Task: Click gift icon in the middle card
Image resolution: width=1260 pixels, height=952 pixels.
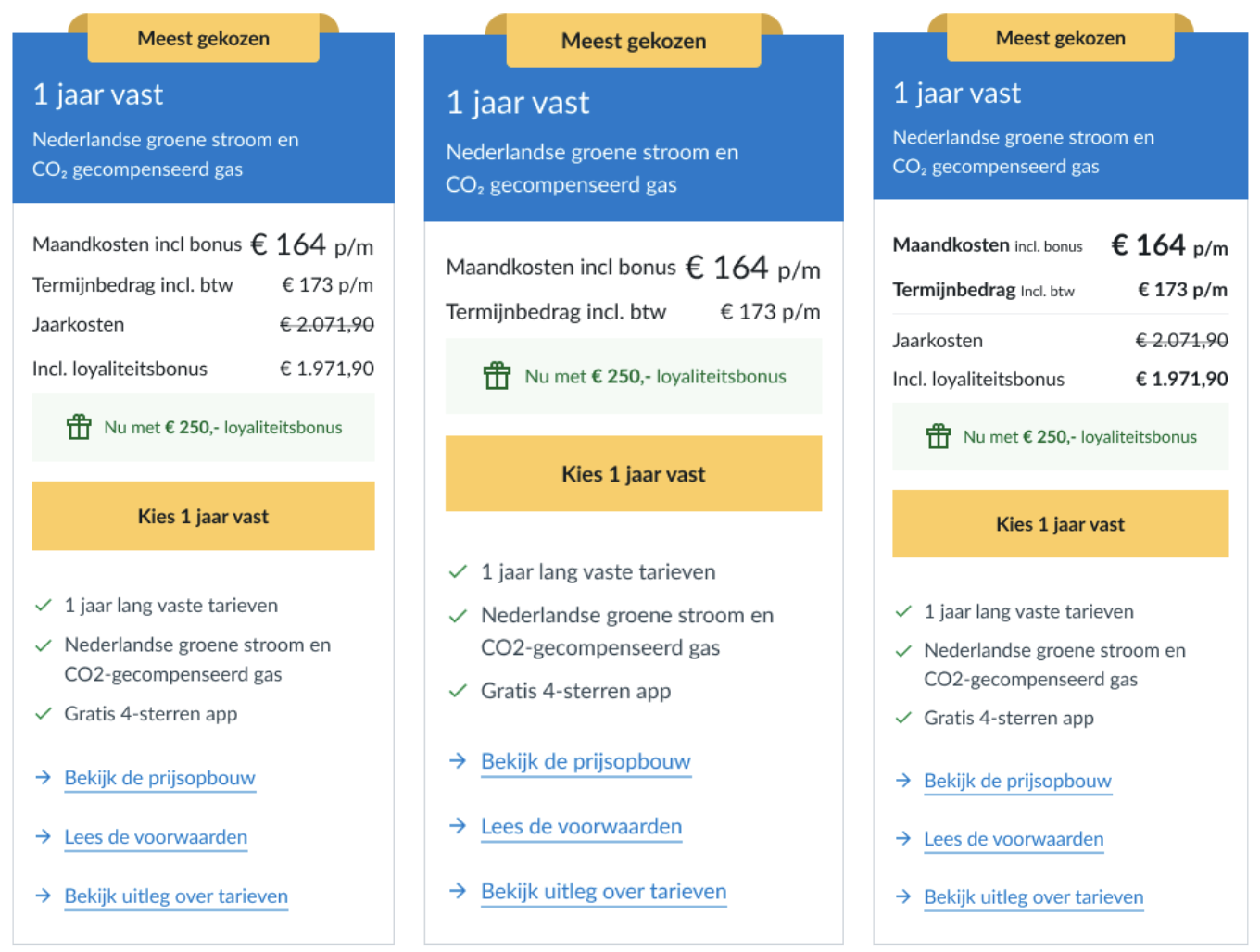Action: [497, 376]
